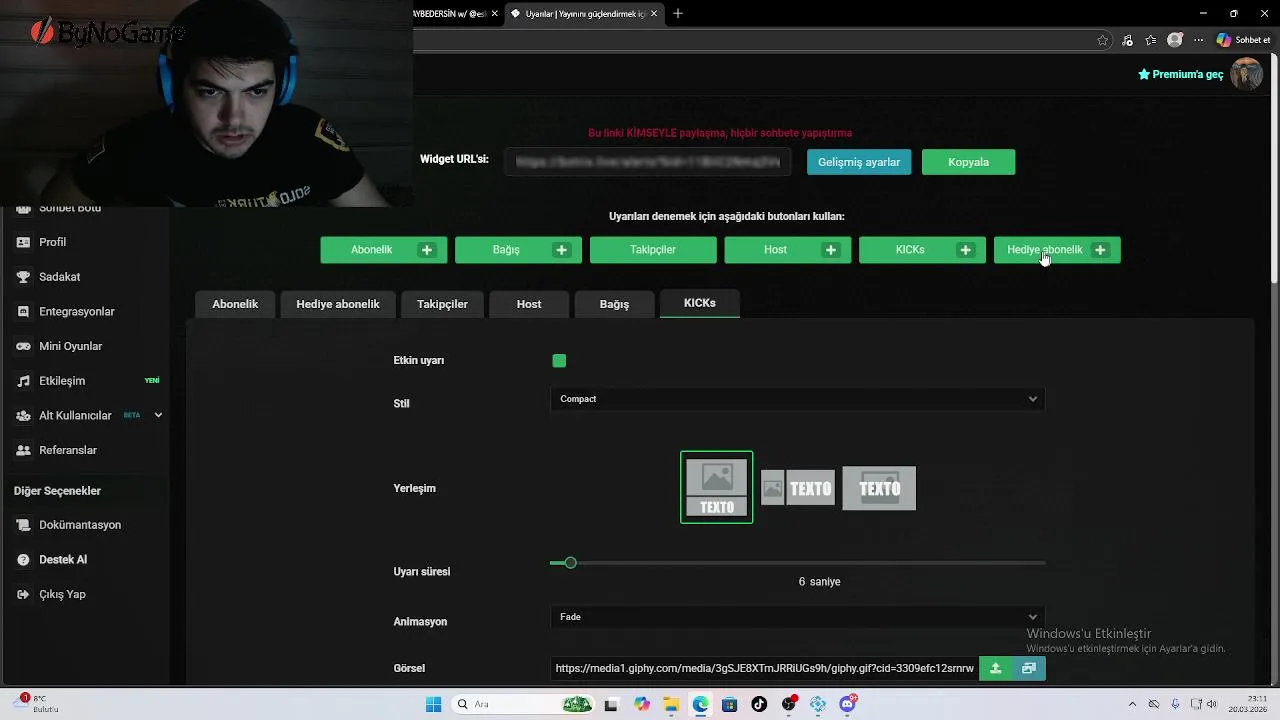Screen dimensions: 1280x720
Task: Switch to the Takipçiler tab
Action: click(442, 304)
